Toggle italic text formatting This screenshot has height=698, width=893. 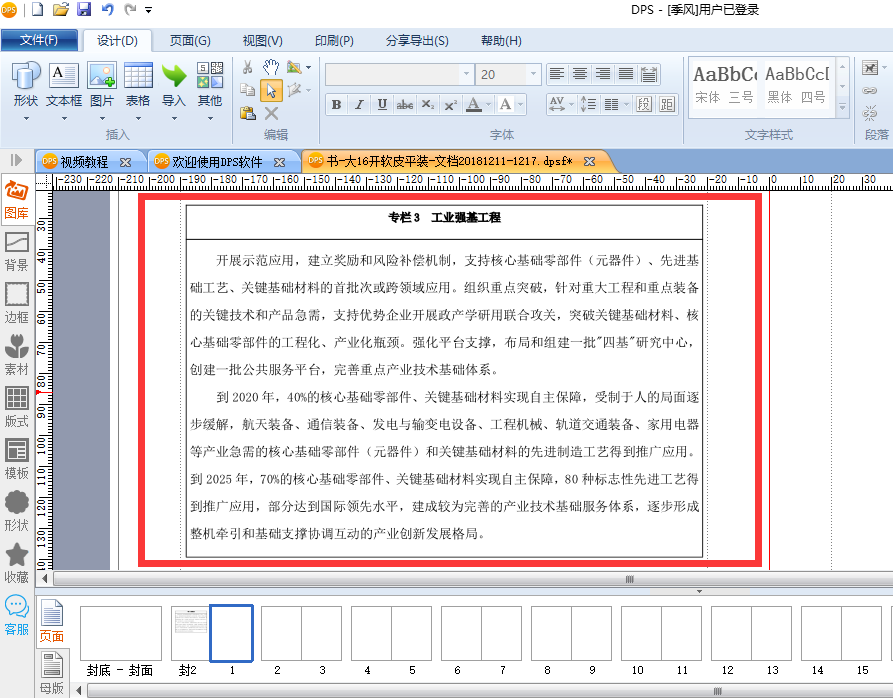359,105
